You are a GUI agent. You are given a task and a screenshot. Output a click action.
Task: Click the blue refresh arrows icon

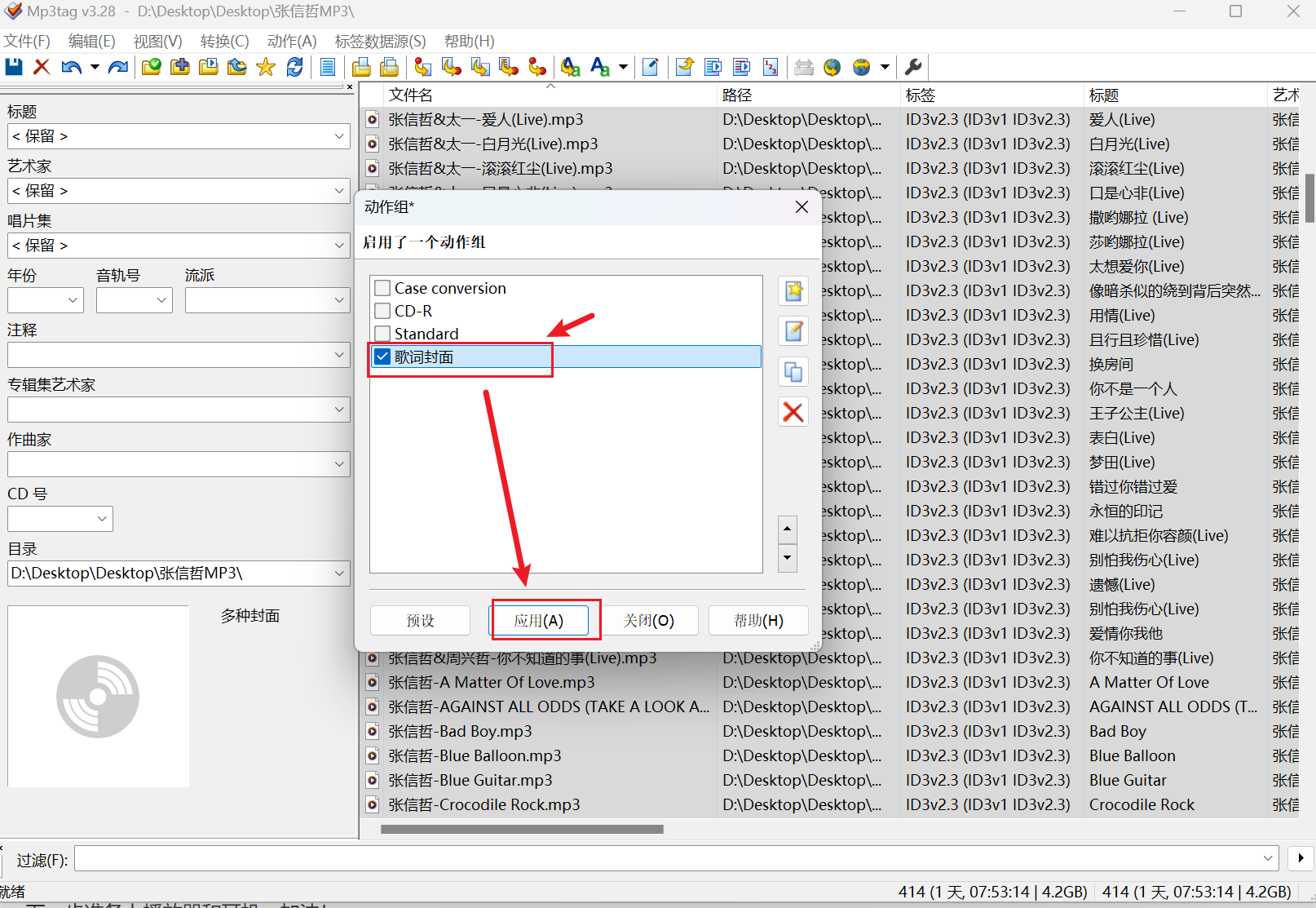click(x=294, y=67)
